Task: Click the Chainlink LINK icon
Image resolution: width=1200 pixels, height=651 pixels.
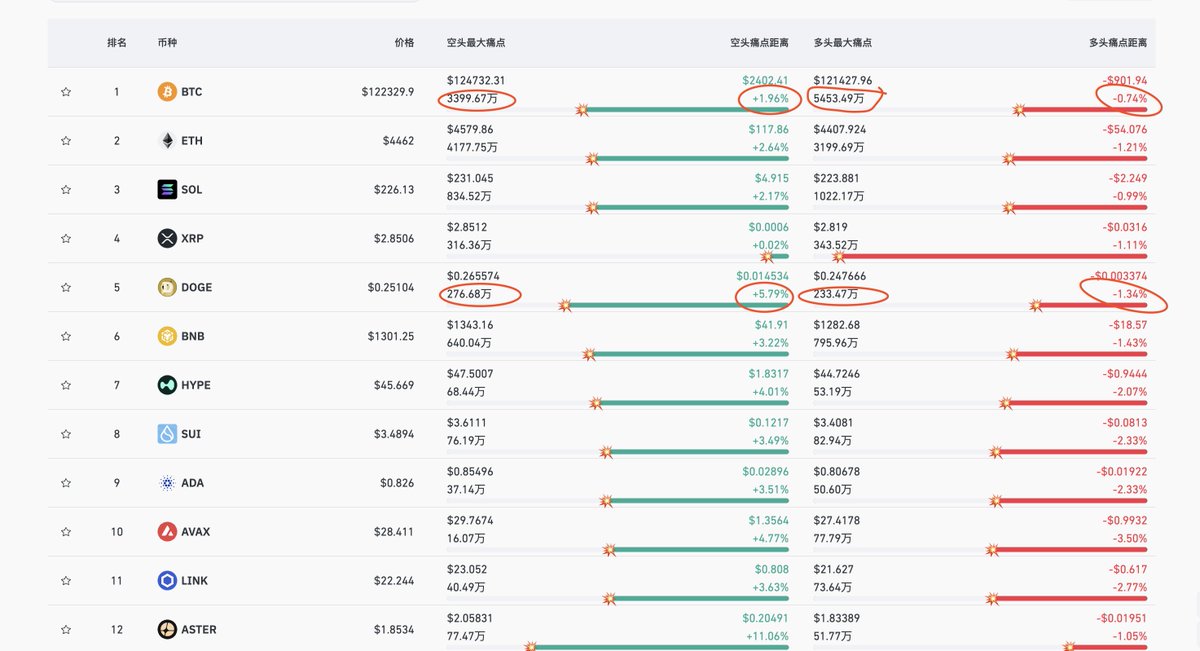Action: (x=167, y=581)
